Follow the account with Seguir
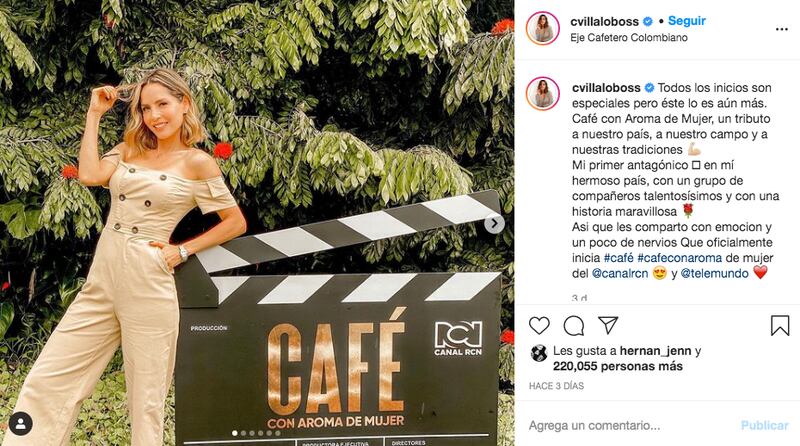800x446 pixels. tap(687, 21)
